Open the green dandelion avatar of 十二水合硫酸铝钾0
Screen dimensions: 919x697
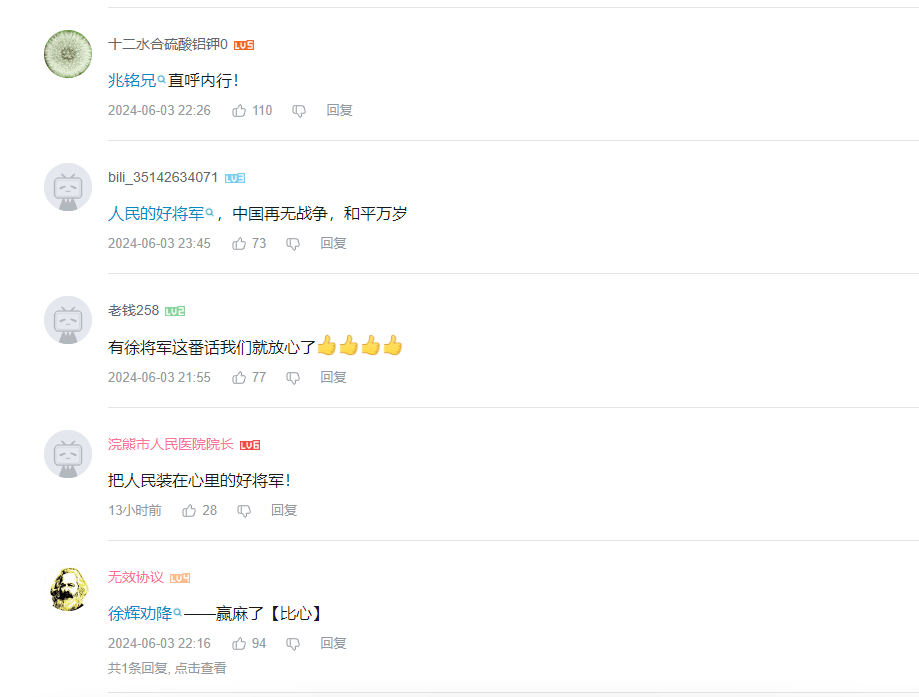coord(68,54)
